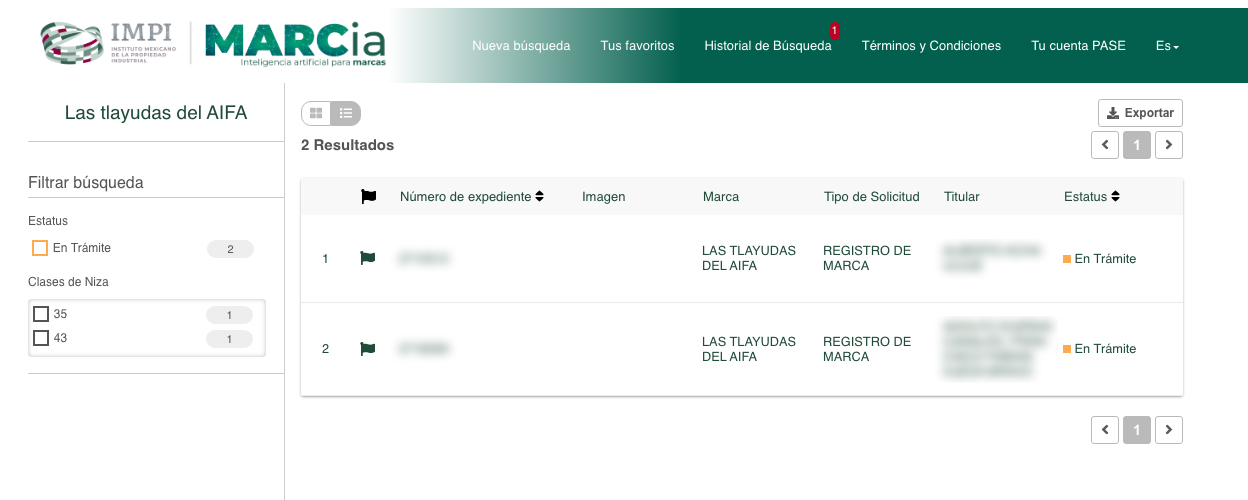The height and width of the screenshot is (500, 1248).
Task: Check the En Trámite status filter
Action: pos(40,248)
